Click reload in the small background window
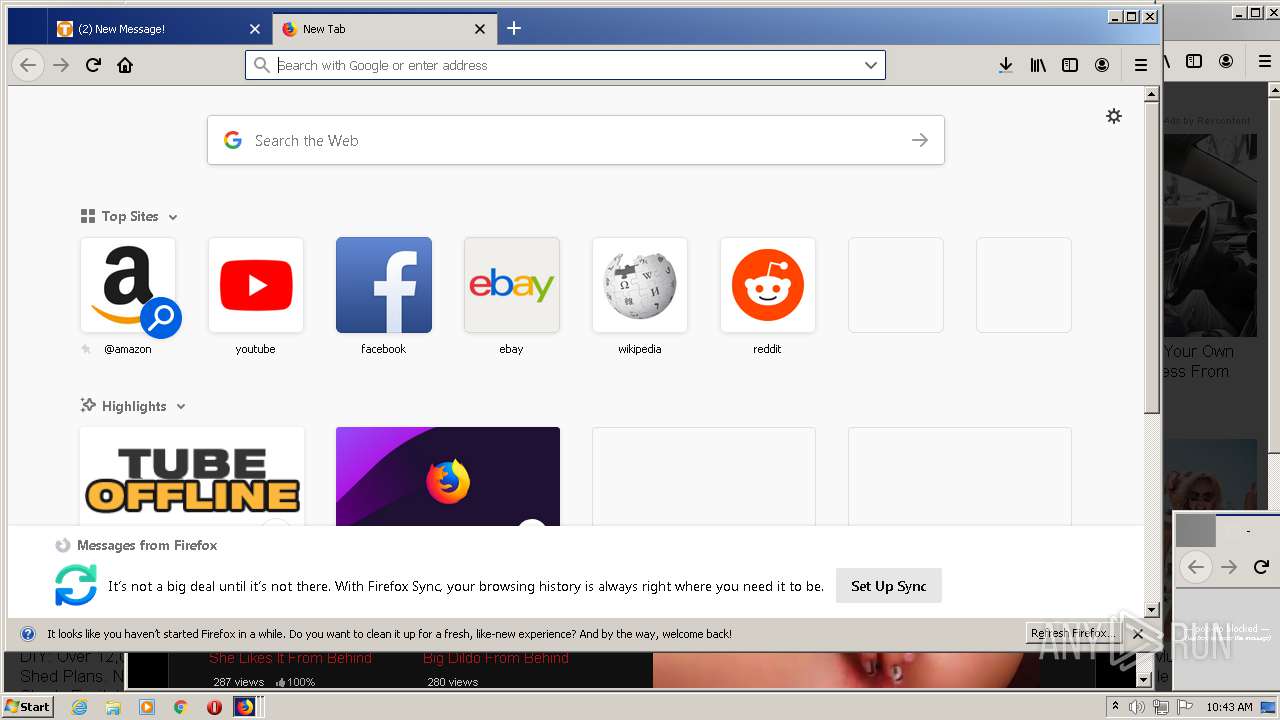This screenshot has height=720, width=1280. click(x=1261, y=567)
